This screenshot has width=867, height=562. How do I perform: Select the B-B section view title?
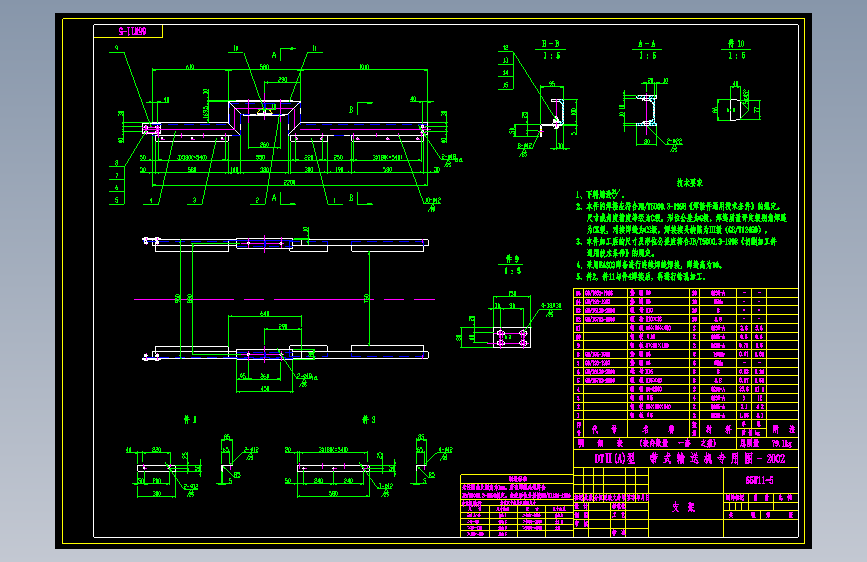coord(550,44)
